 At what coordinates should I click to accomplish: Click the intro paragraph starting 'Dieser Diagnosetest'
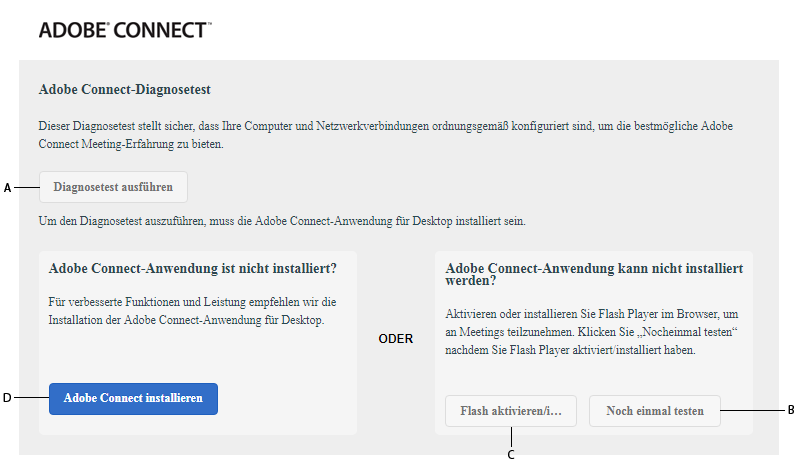(385, 136)
